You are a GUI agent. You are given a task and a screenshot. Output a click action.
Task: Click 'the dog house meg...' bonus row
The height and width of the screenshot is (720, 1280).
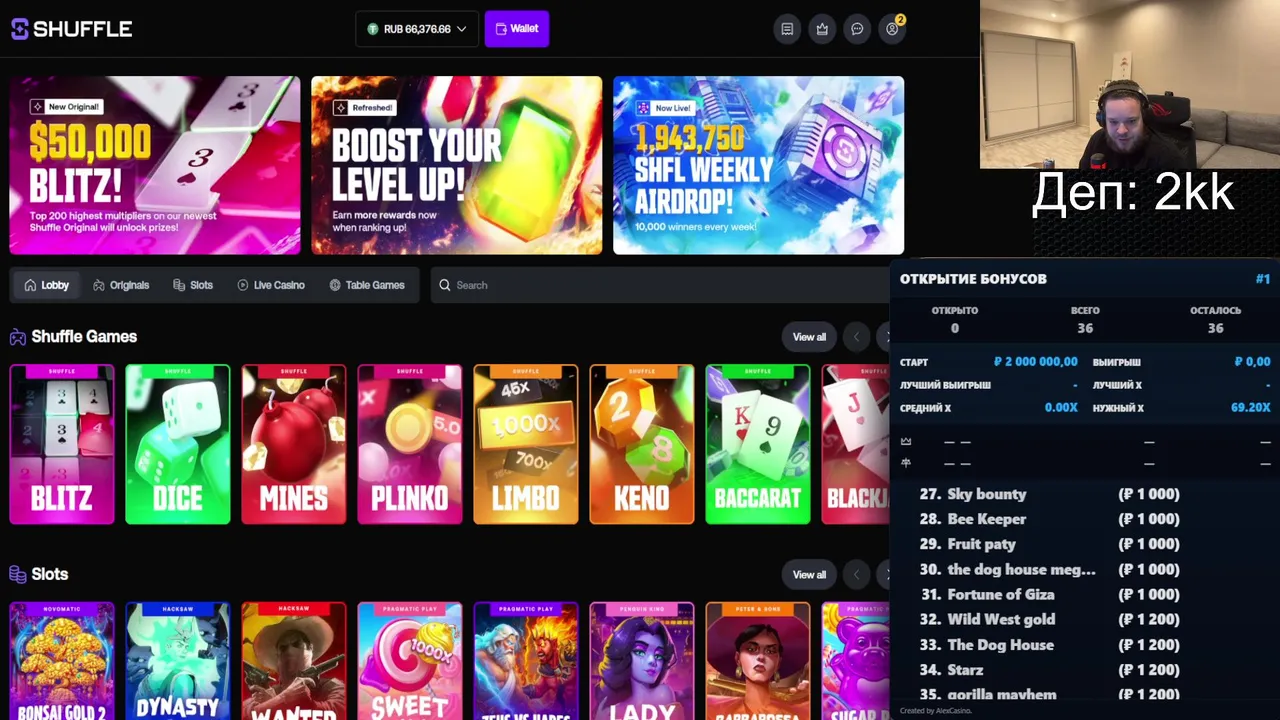point(1050,569)
